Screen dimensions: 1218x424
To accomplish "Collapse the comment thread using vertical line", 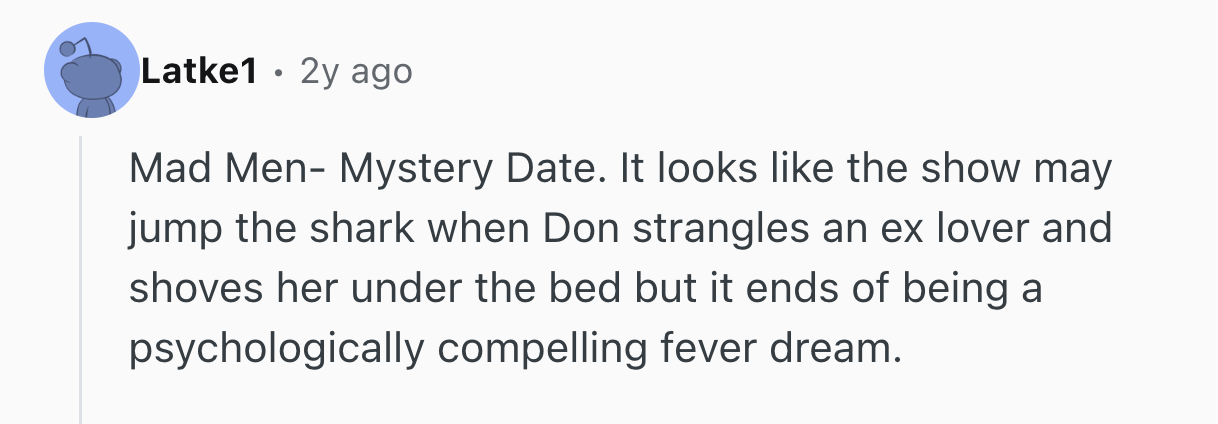I will 81,280.
